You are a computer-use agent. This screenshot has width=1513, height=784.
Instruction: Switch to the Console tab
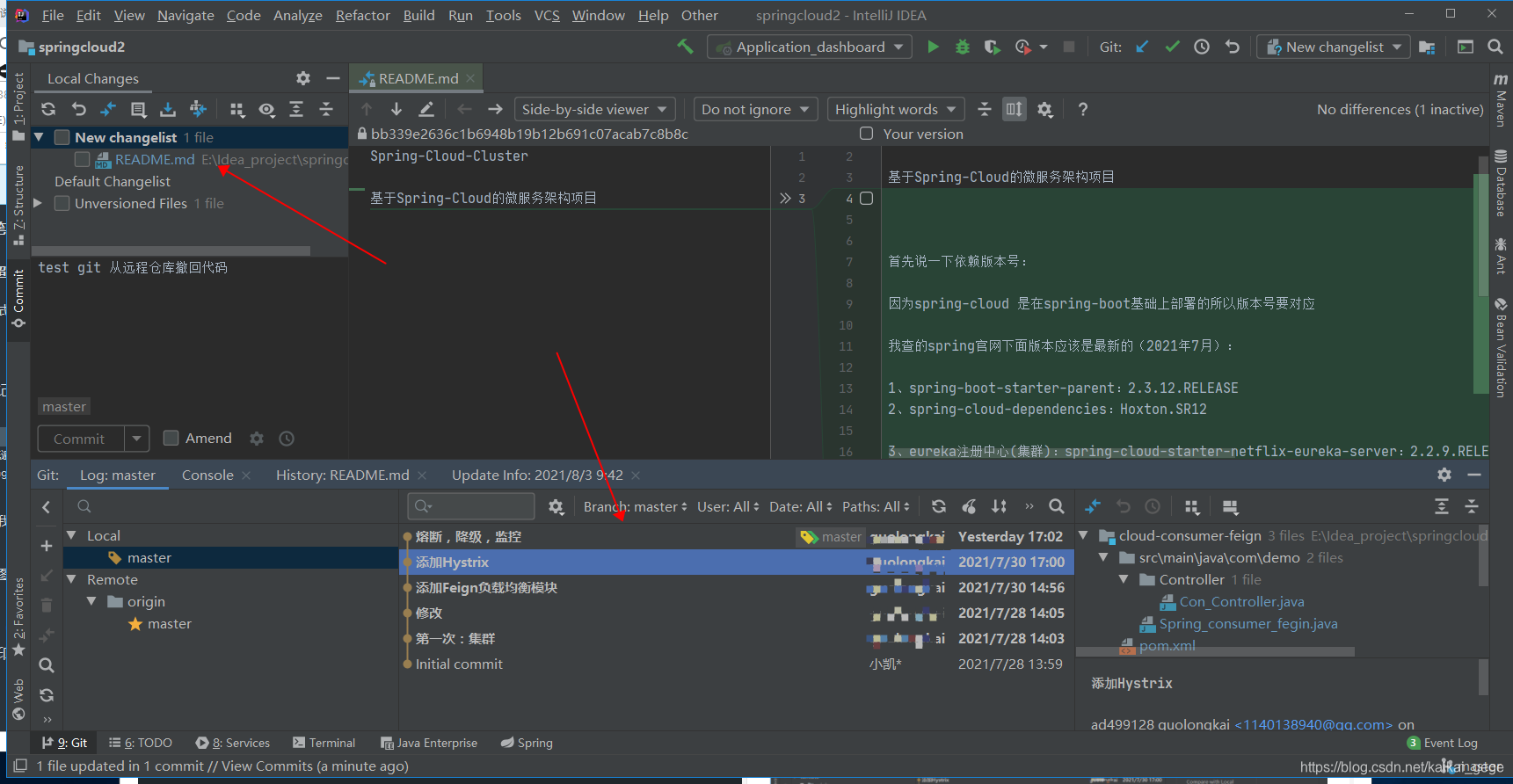click(x=207, y=475)
